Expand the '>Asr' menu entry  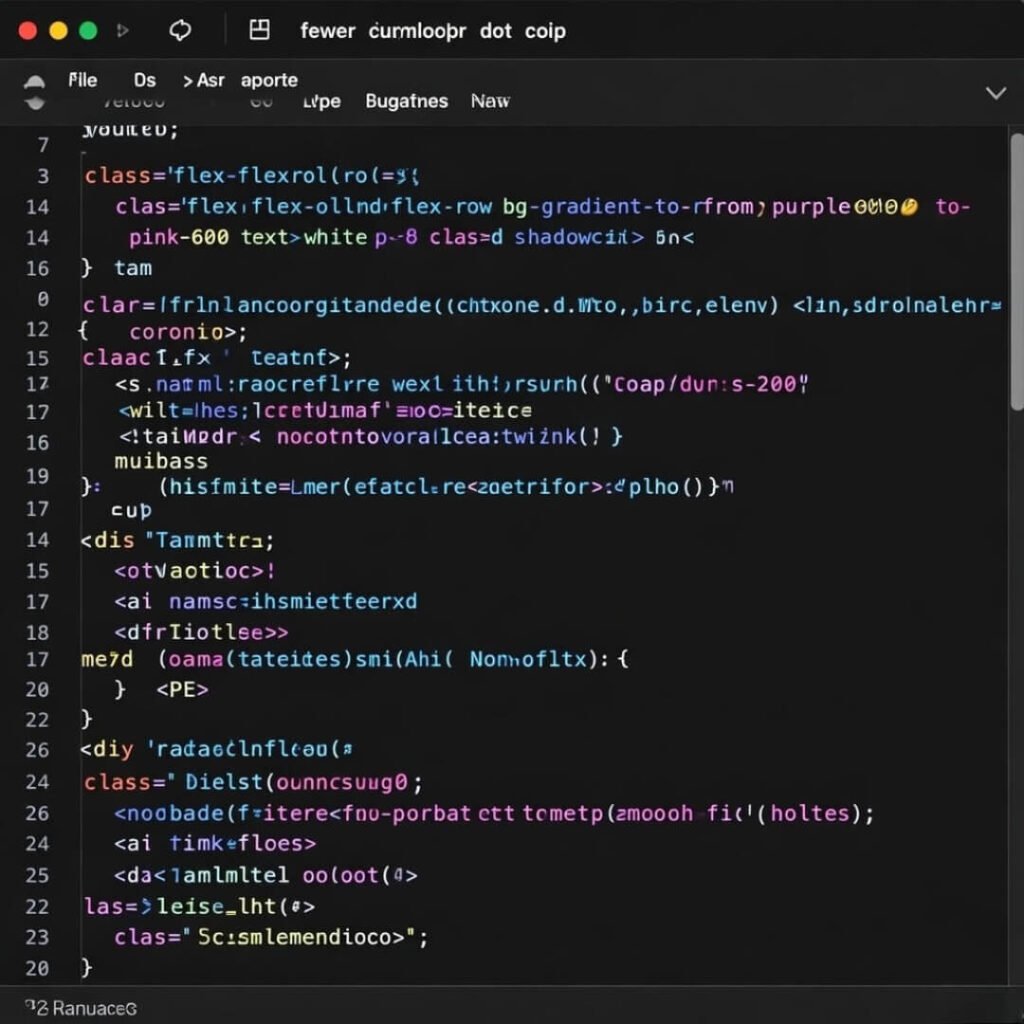point(205,80)
